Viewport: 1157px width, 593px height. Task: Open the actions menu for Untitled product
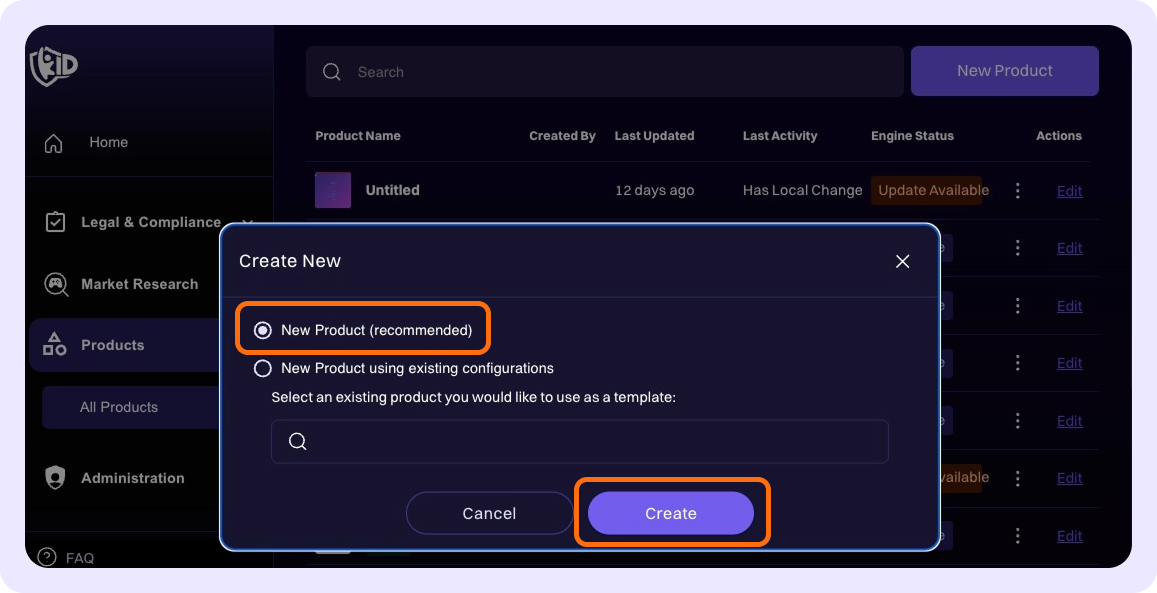[1017, 190]
